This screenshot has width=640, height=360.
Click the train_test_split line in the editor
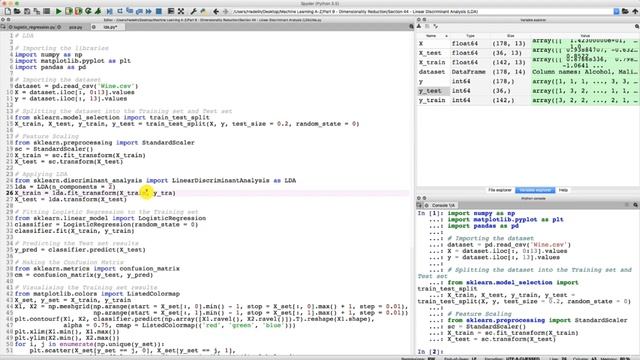(x=187, y=124)
